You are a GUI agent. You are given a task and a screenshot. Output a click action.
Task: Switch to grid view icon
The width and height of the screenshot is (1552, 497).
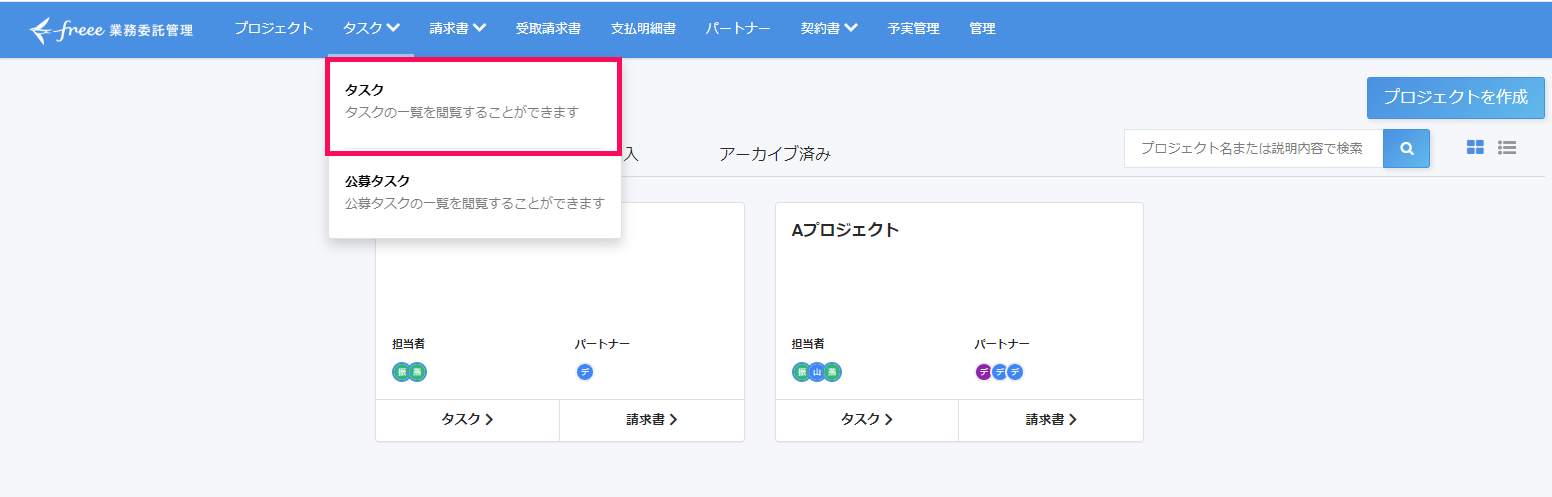click(1475, 148)
